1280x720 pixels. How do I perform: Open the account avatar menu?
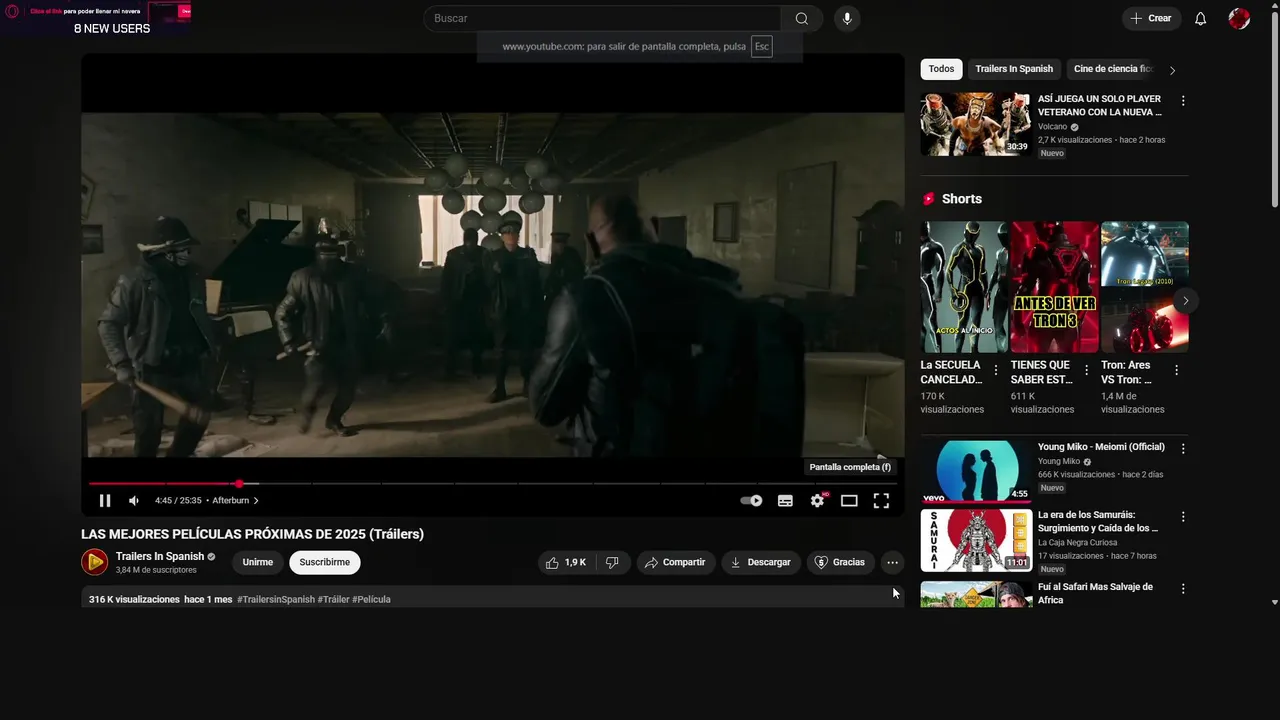pos(1239,18)
